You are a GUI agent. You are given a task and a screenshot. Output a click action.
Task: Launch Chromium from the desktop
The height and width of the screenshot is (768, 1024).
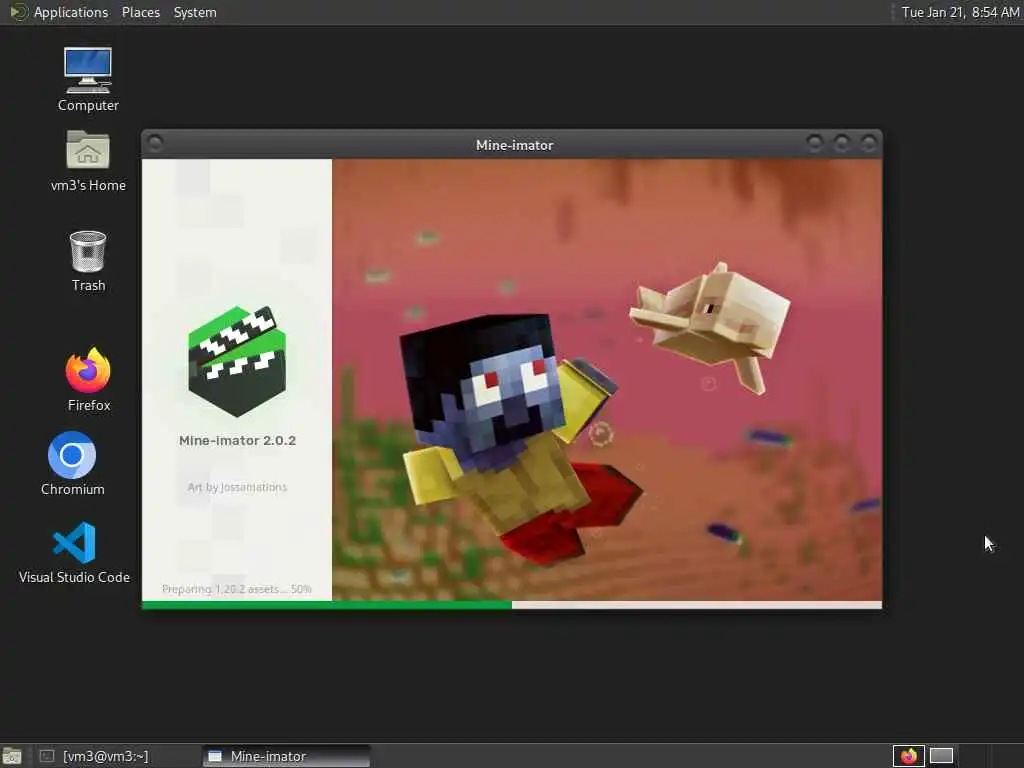[x=72, y=464]
